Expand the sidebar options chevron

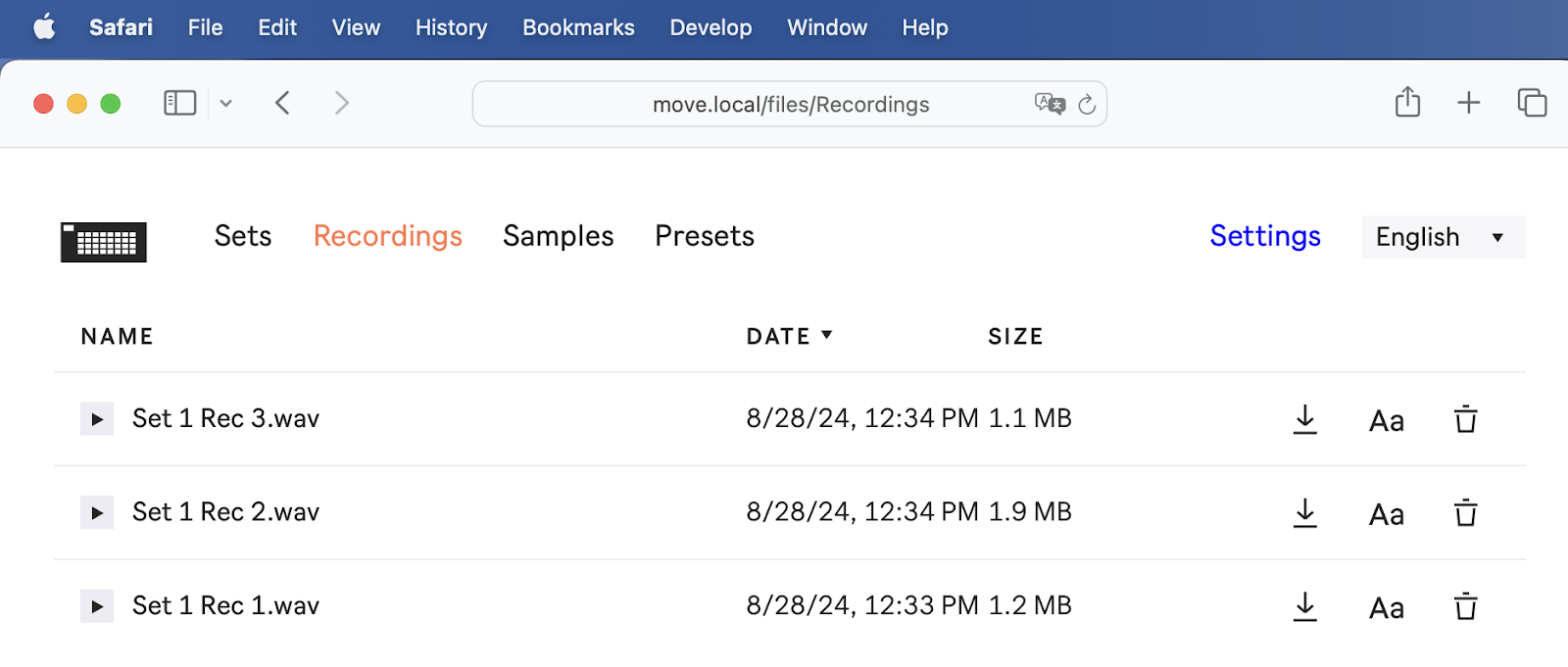pyautogui.click(x=226, y=104)
